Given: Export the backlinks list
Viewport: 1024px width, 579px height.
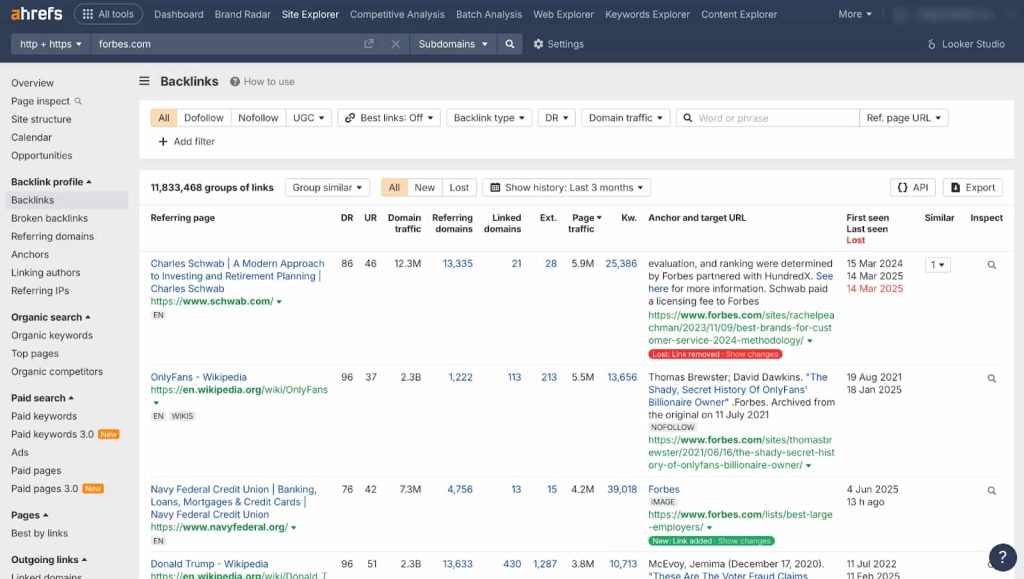Looking at the screenshot, I should click(x=972, y=187).
